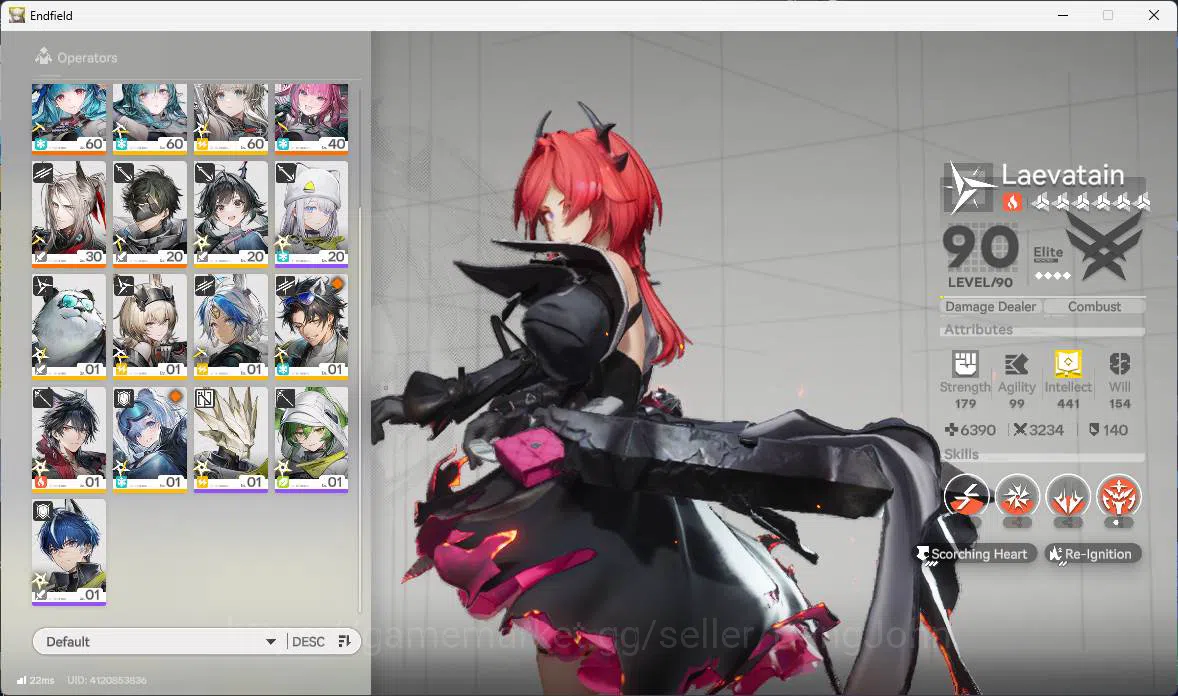Select the light-haired level 60 operator card
The image size is (1178, 696).
[x=231, y=119]
